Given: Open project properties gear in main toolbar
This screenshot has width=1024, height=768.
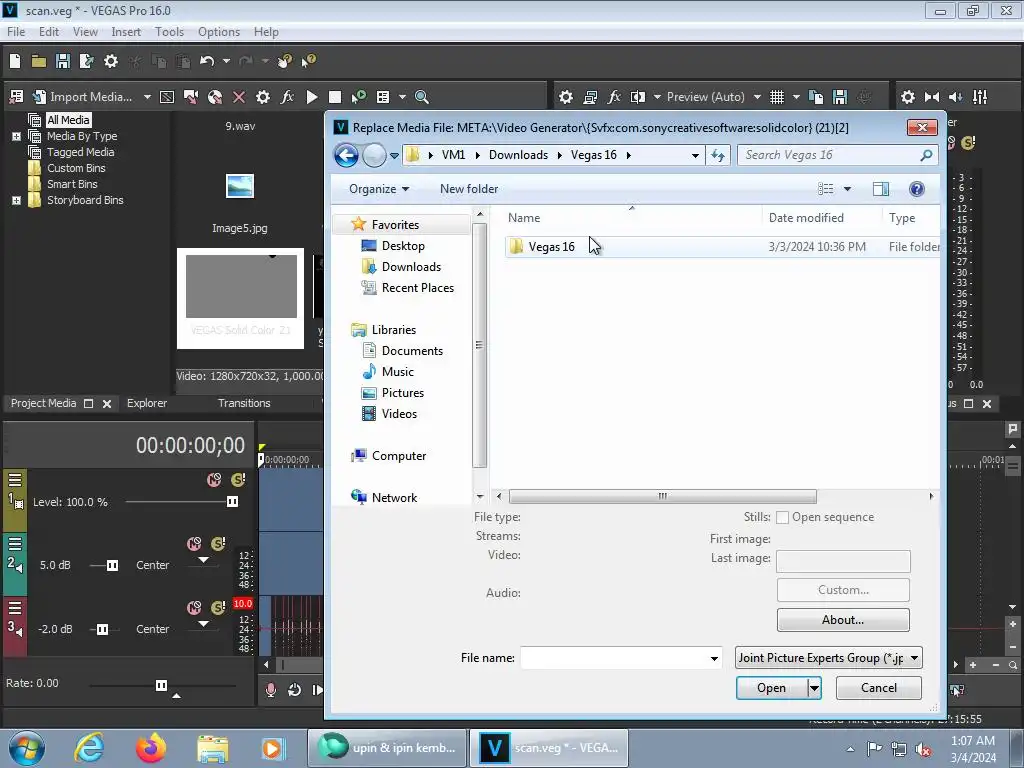Looking at the screenshot, I should (x=111, y=61).
